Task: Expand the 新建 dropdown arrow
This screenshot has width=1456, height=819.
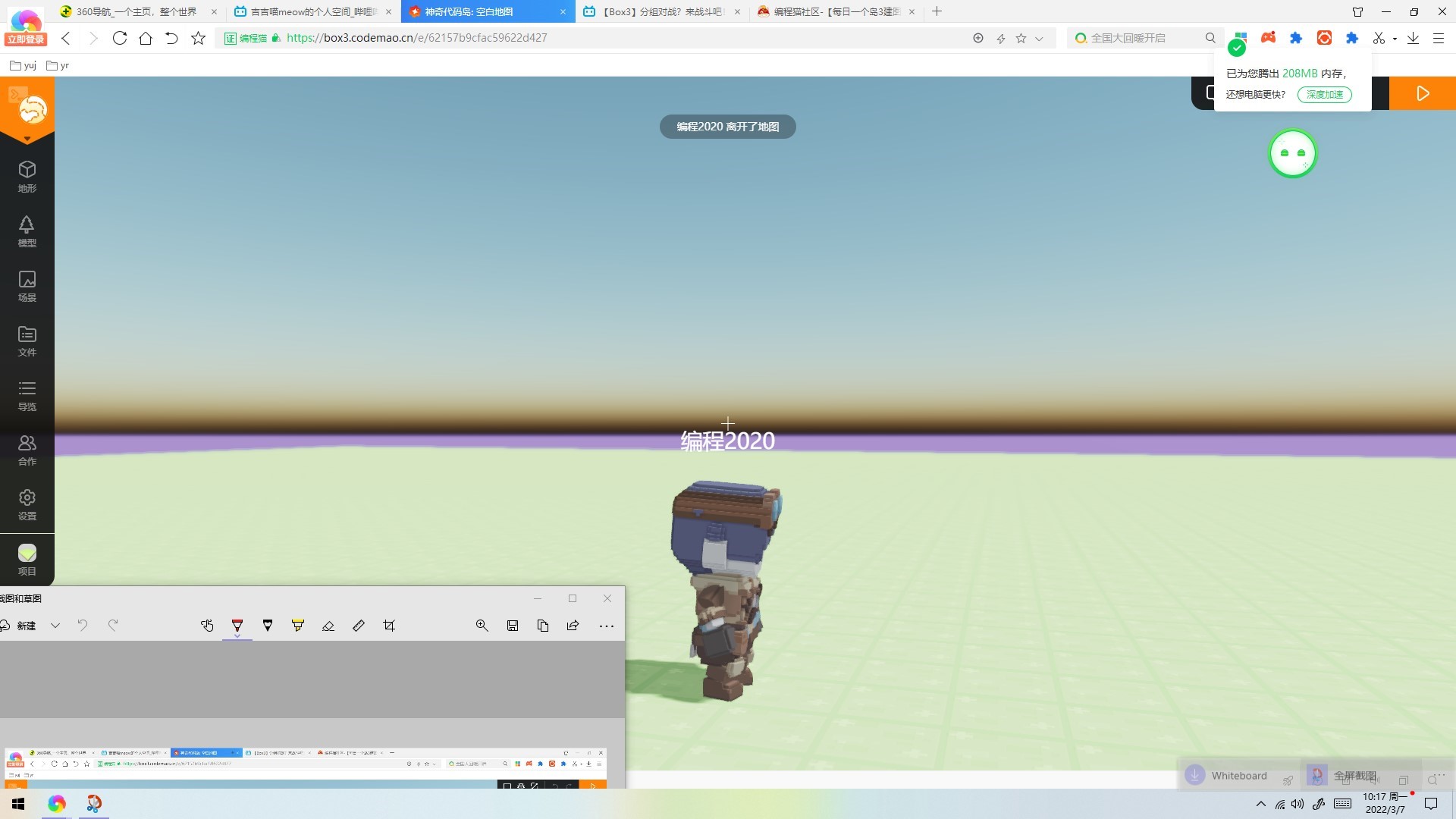Action: [x=55, y=626]
